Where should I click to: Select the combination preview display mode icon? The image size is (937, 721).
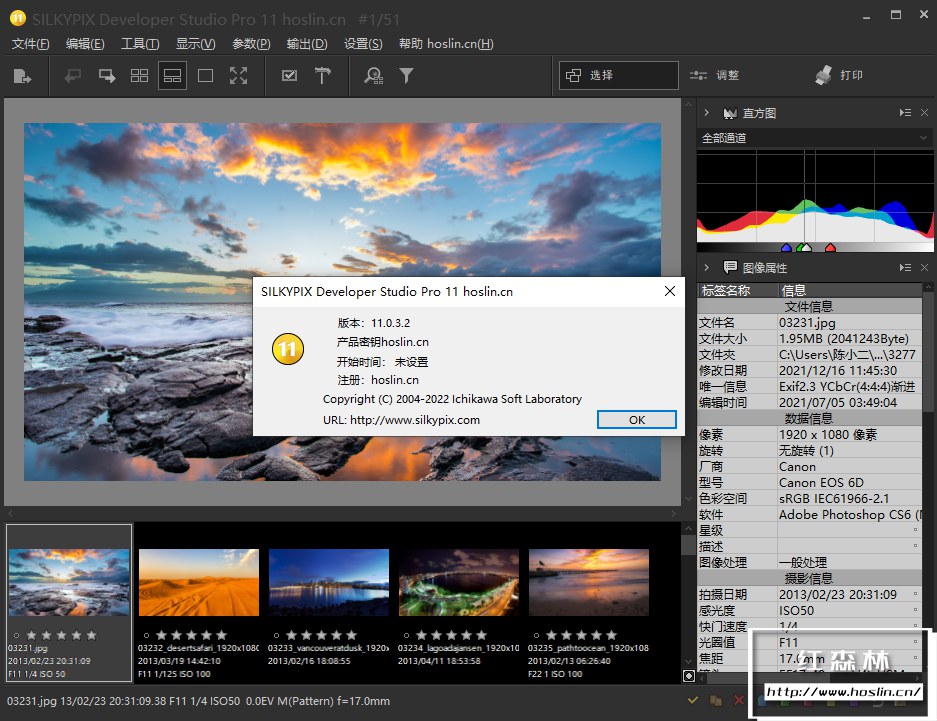pos(172,75)
